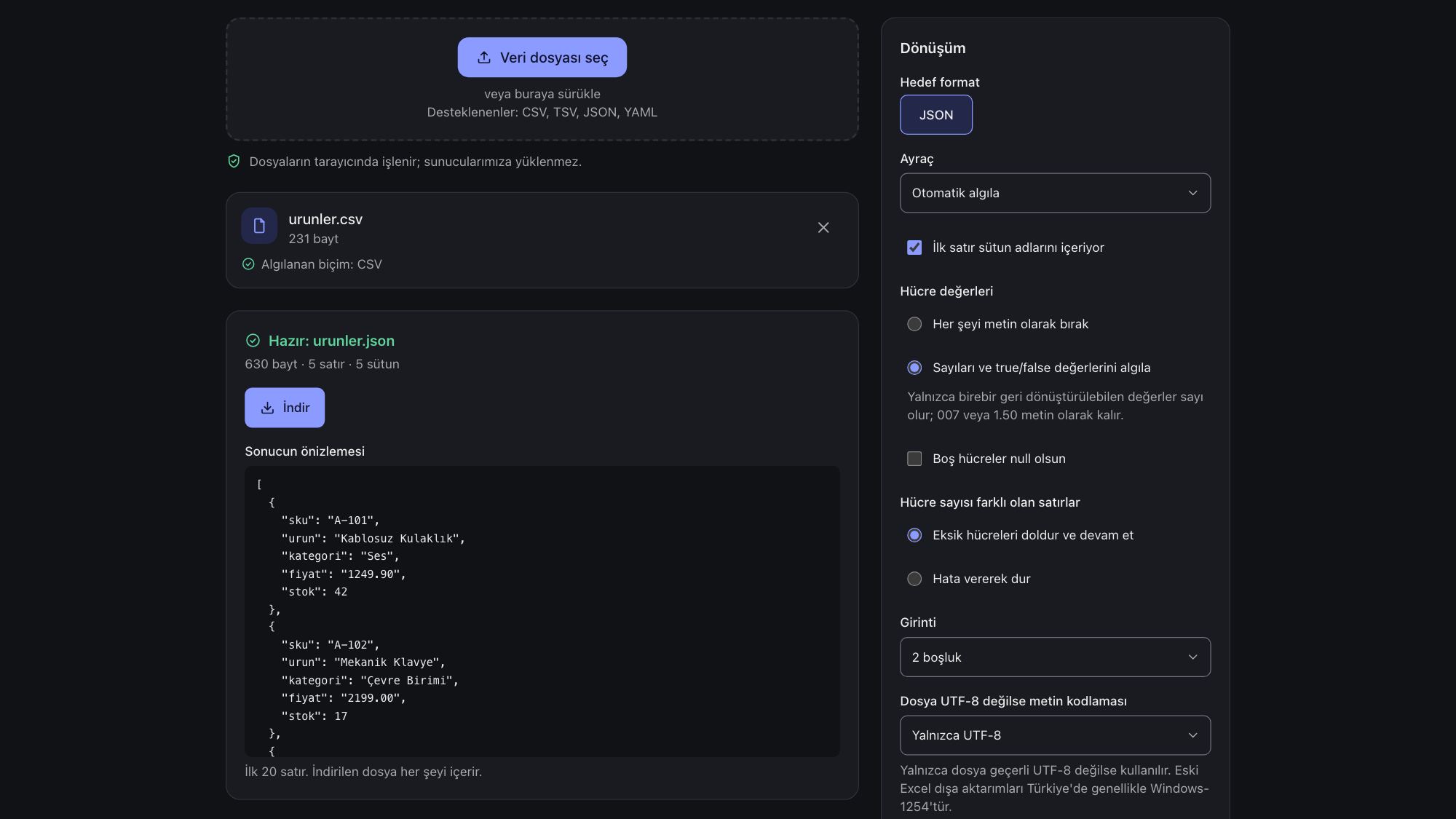Viewport: 1456px width, 819px height.
Task: Select the JSON target format tab
Action: pyautogui.click(x=936, y=115)
